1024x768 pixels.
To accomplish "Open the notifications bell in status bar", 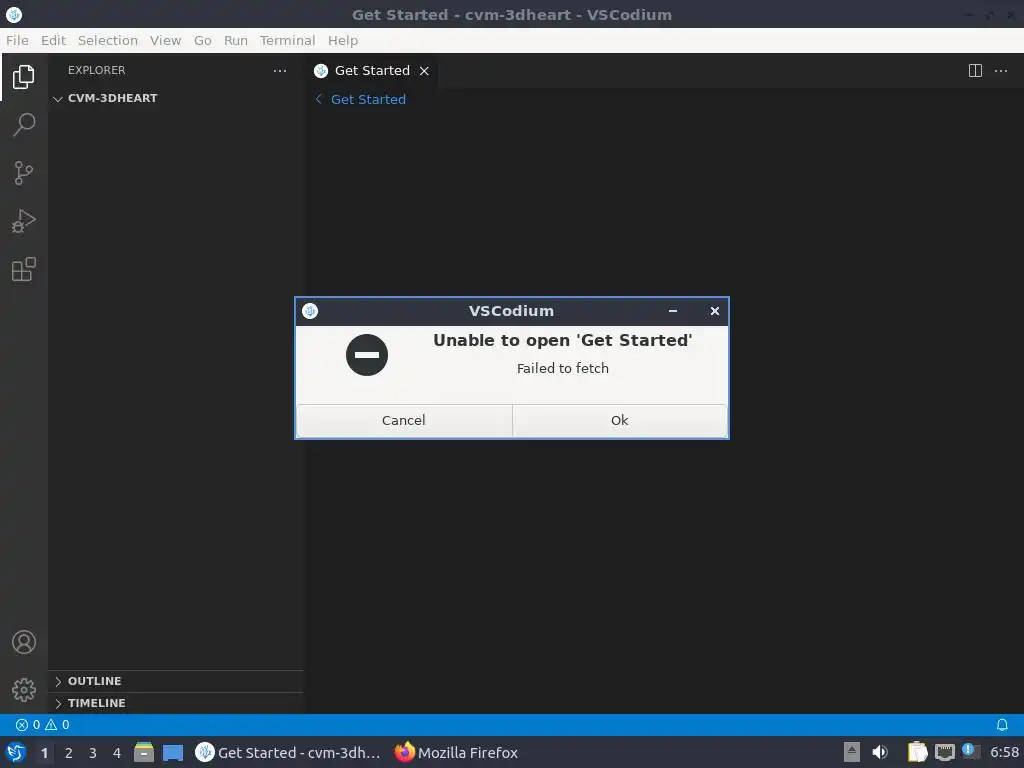I will coord(1002,725).
